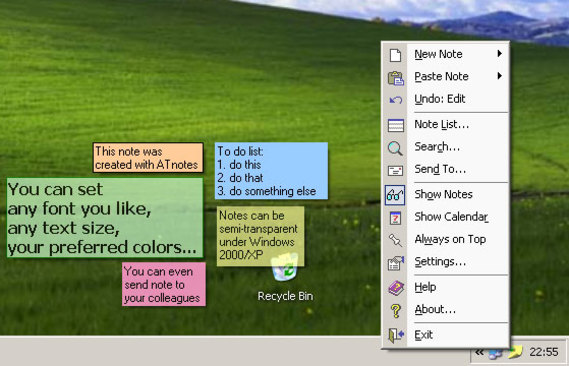Click the Note List lines icon
The width and height of the screenshot is (569, 366).
[x=396, y=126]
